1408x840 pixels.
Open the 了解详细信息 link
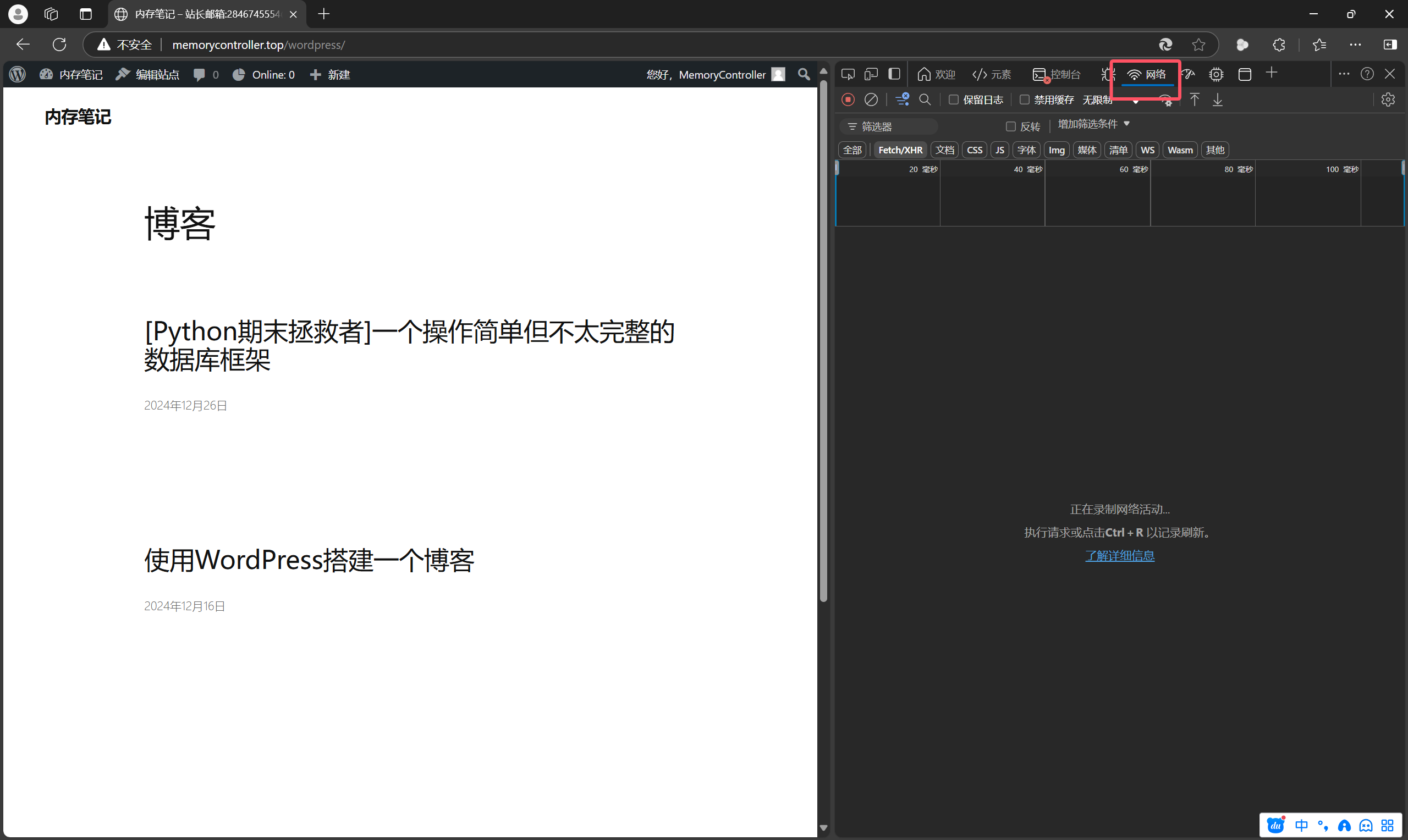(x=1119, y=556)
